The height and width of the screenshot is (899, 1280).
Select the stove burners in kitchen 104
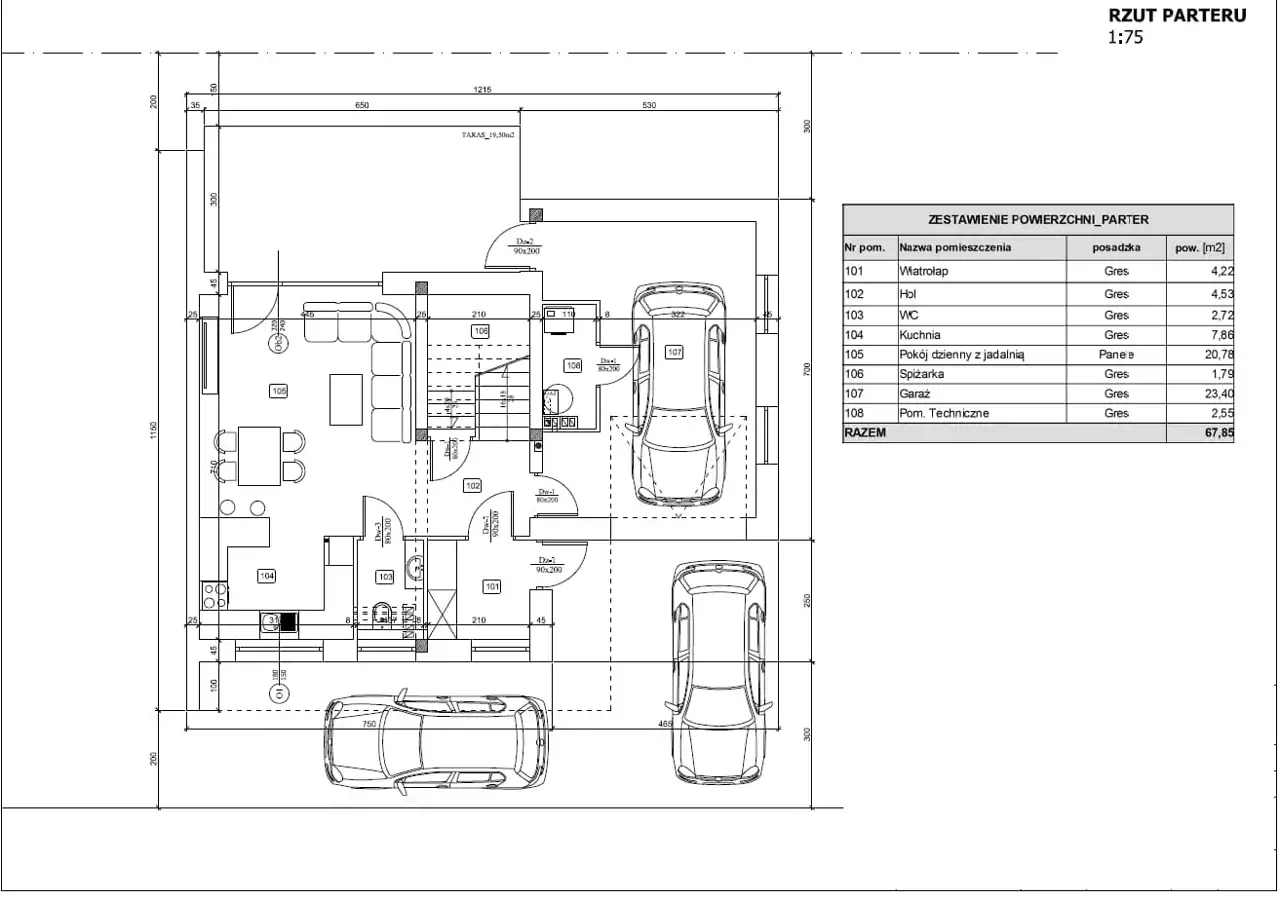point(215,595)
